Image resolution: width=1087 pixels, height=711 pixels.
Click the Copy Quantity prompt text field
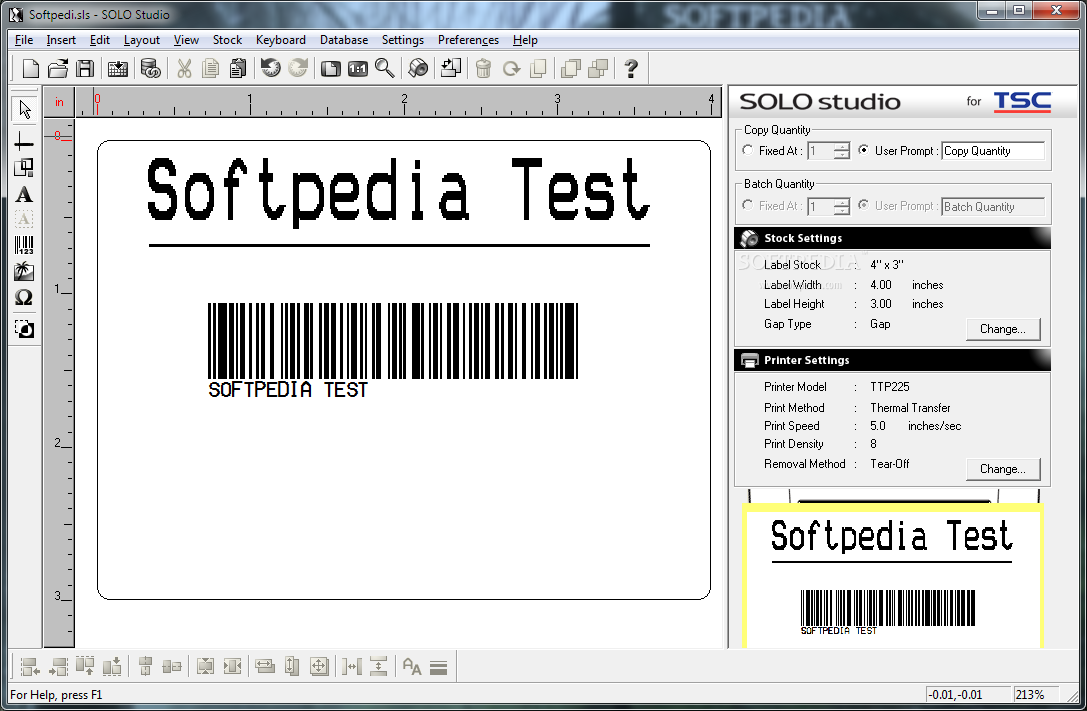(x=993, y=151)
